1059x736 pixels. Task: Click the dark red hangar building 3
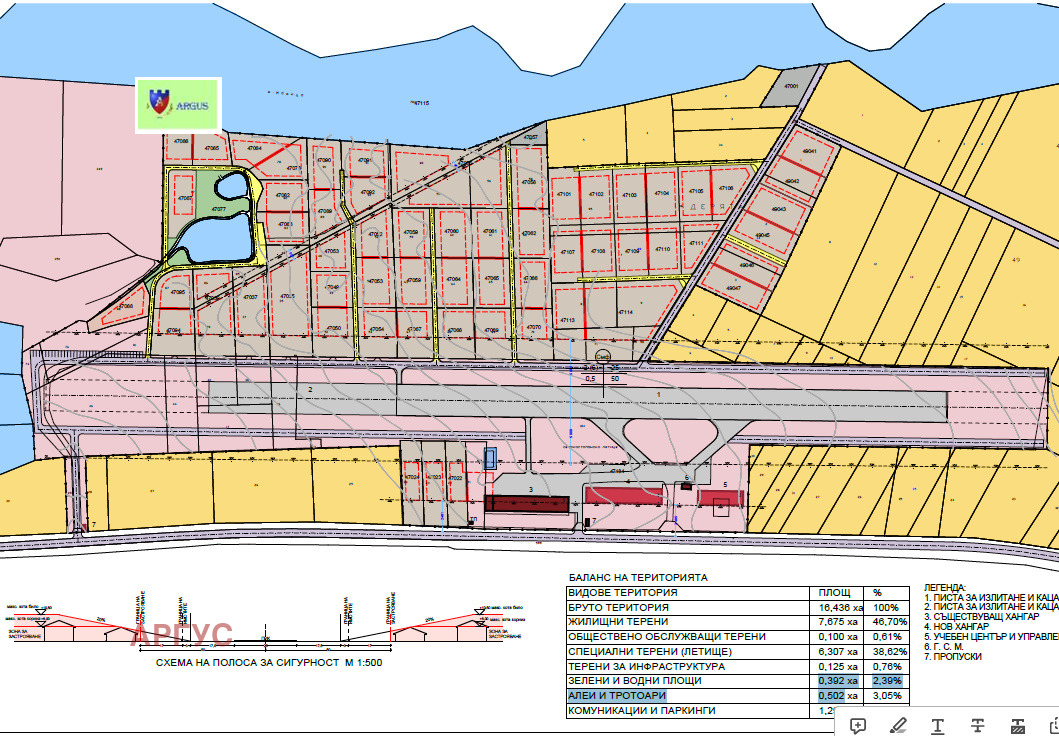point(527,503)
